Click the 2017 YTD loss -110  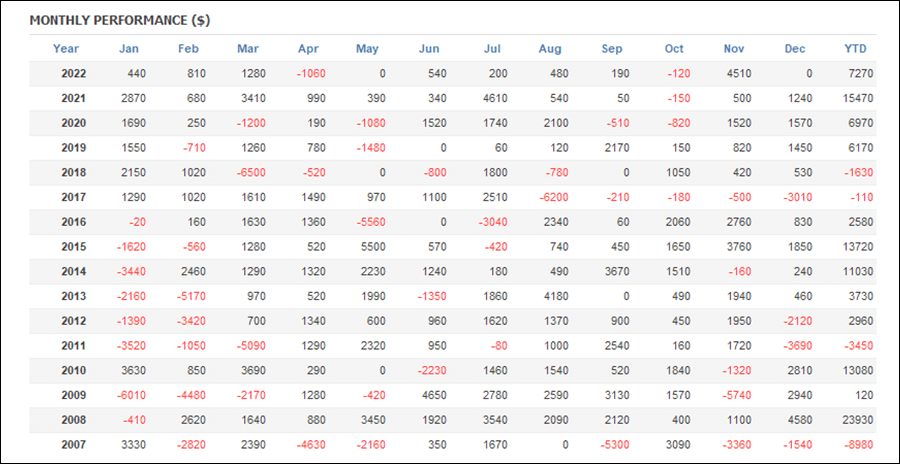pyautogui.click(x=863, y=198)
